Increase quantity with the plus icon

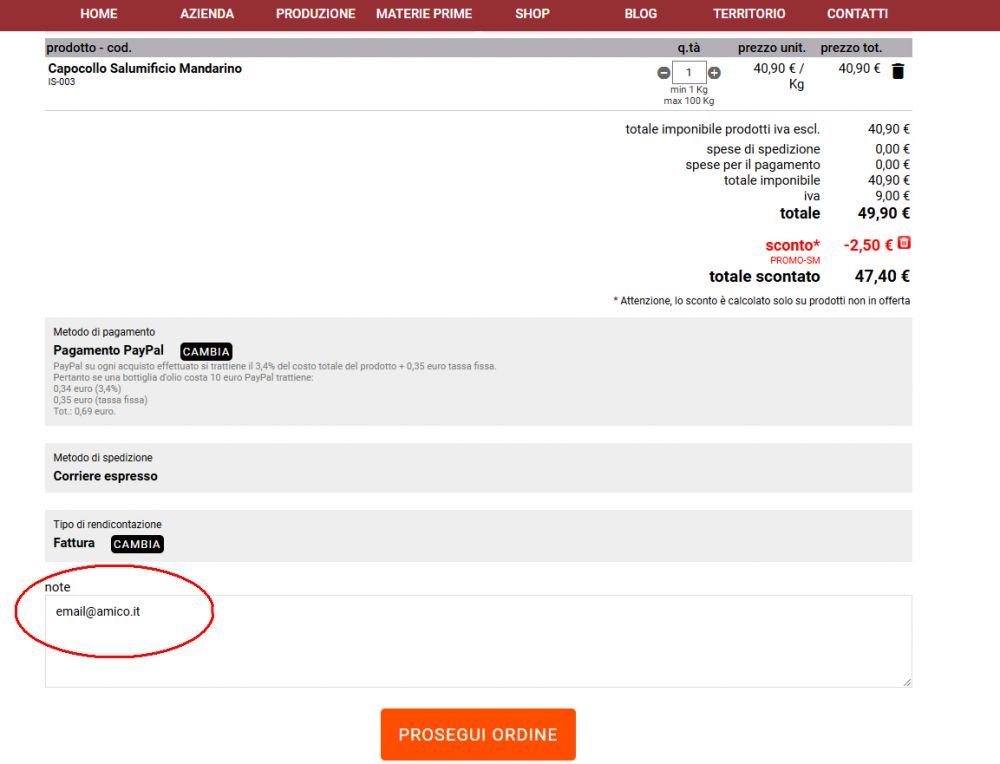coord(714,73)
